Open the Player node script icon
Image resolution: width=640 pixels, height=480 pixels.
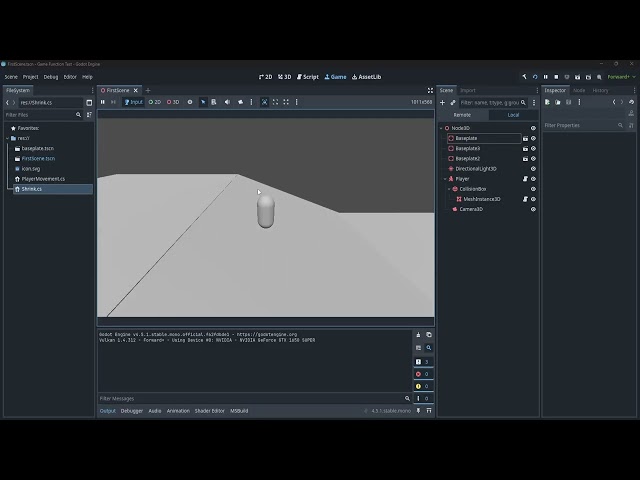coord(525,179)
